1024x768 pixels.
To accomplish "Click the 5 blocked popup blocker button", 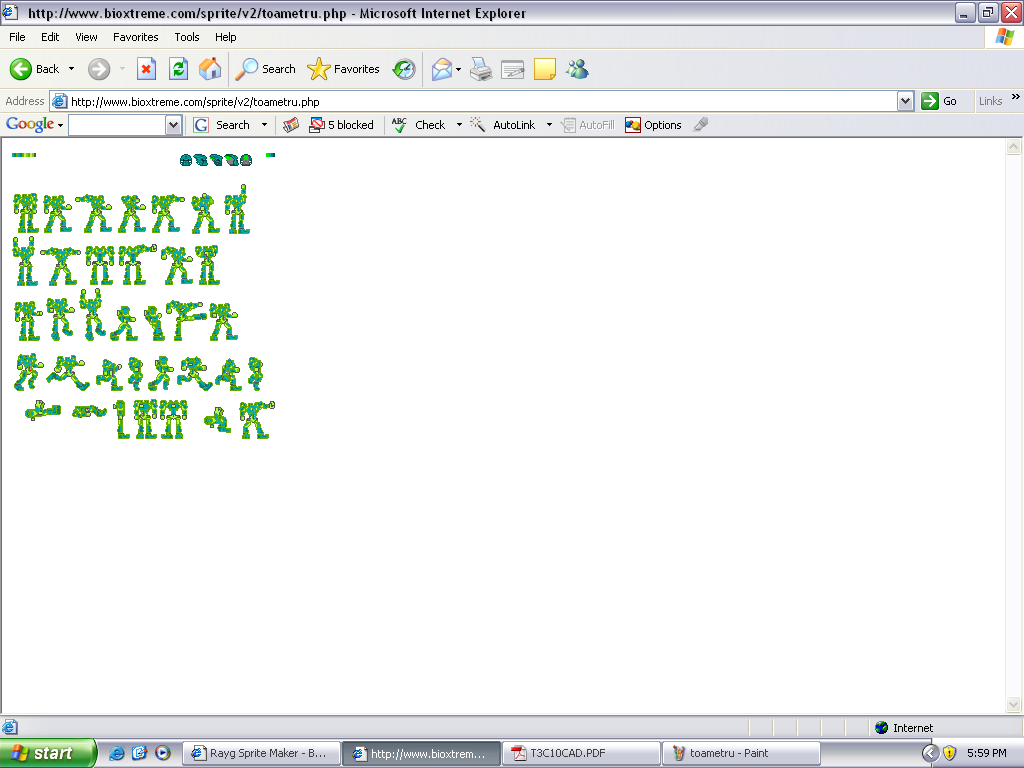I will (341, 125).
